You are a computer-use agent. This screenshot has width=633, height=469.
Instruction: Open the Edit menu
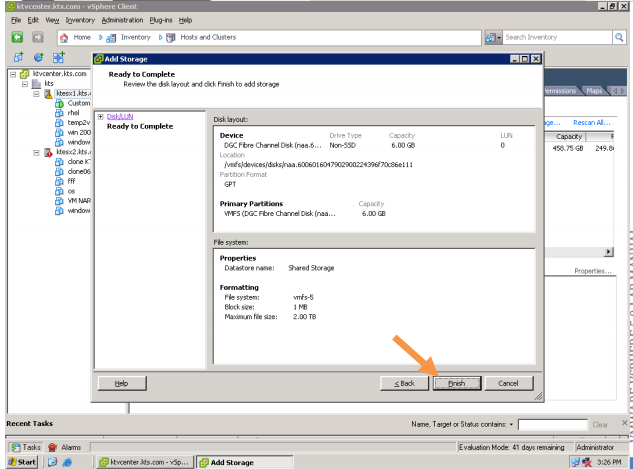(33, 20)
